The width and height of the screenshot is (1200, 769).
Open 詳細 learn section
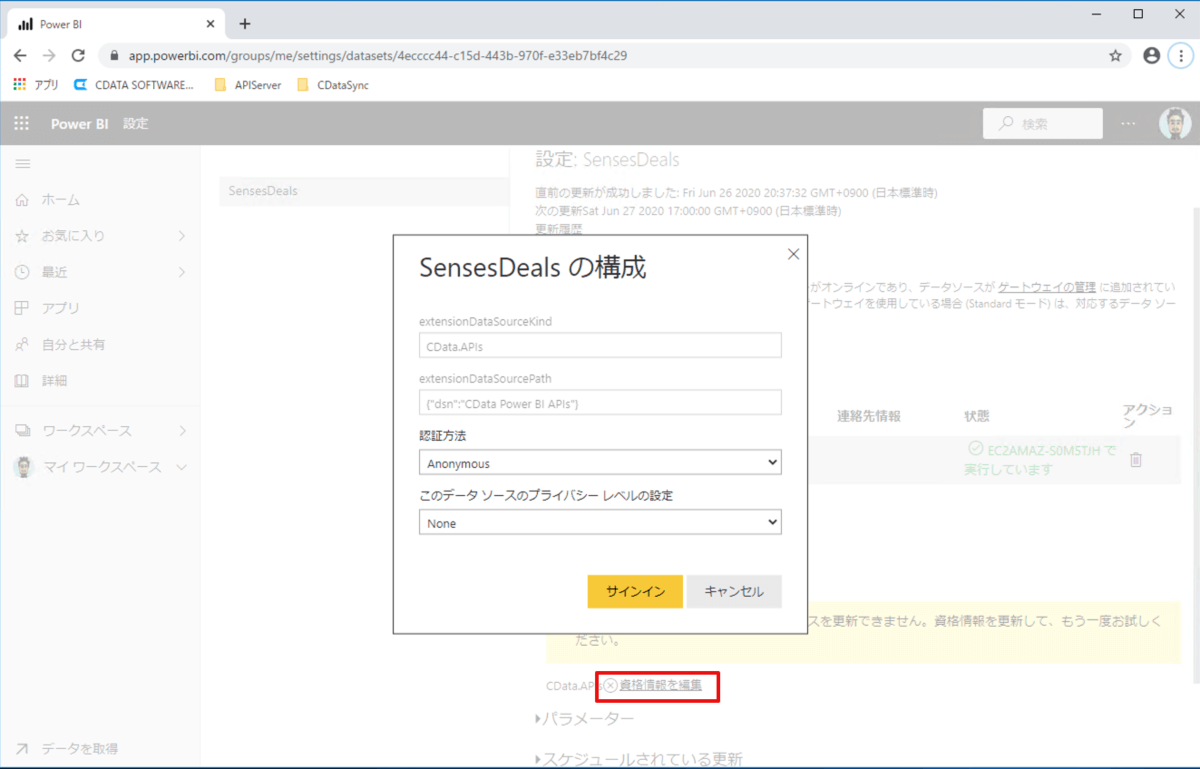coord(54,381)
